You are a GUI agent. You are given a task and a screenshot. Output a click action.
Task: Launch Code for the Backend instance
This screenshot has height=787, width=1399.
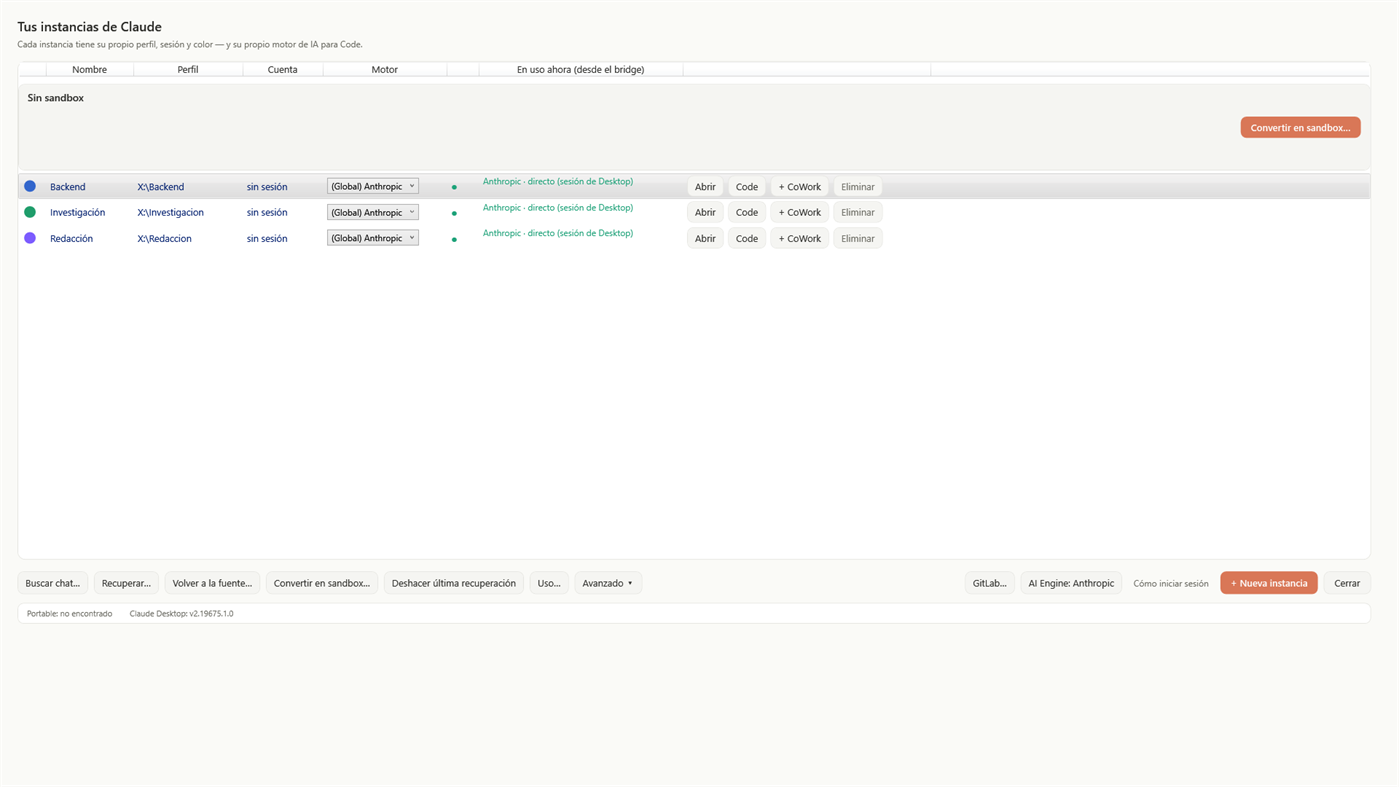pos(747,187)
